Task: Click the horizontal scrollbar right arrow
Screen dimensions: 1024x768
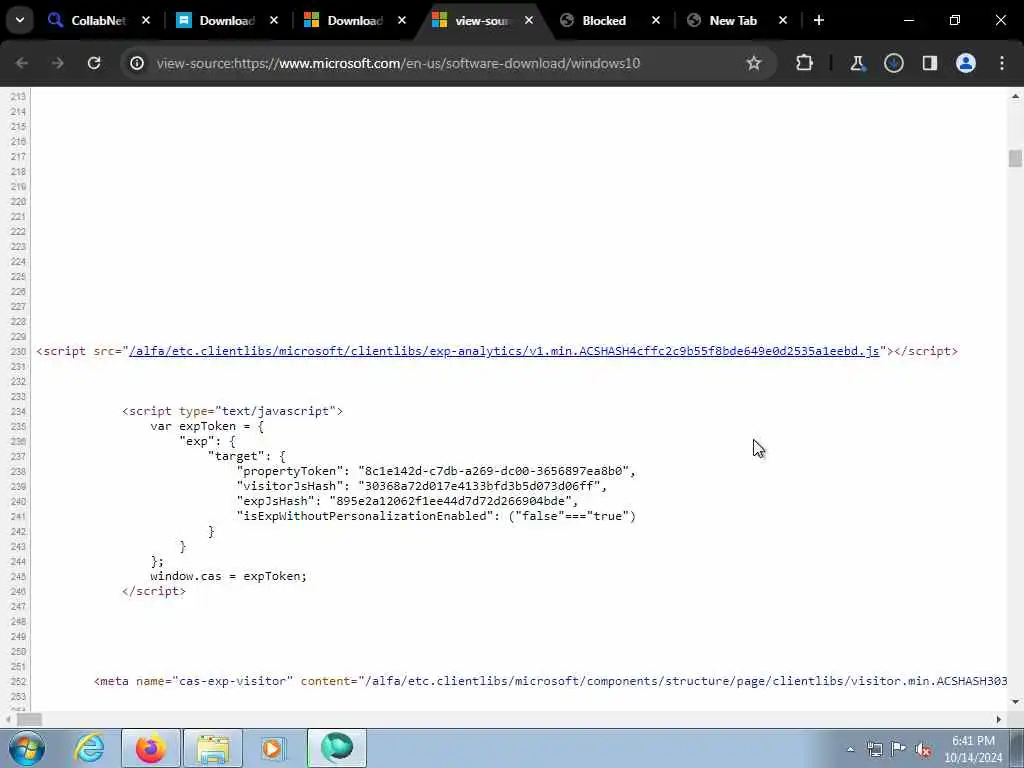Action: click(999, 719)
